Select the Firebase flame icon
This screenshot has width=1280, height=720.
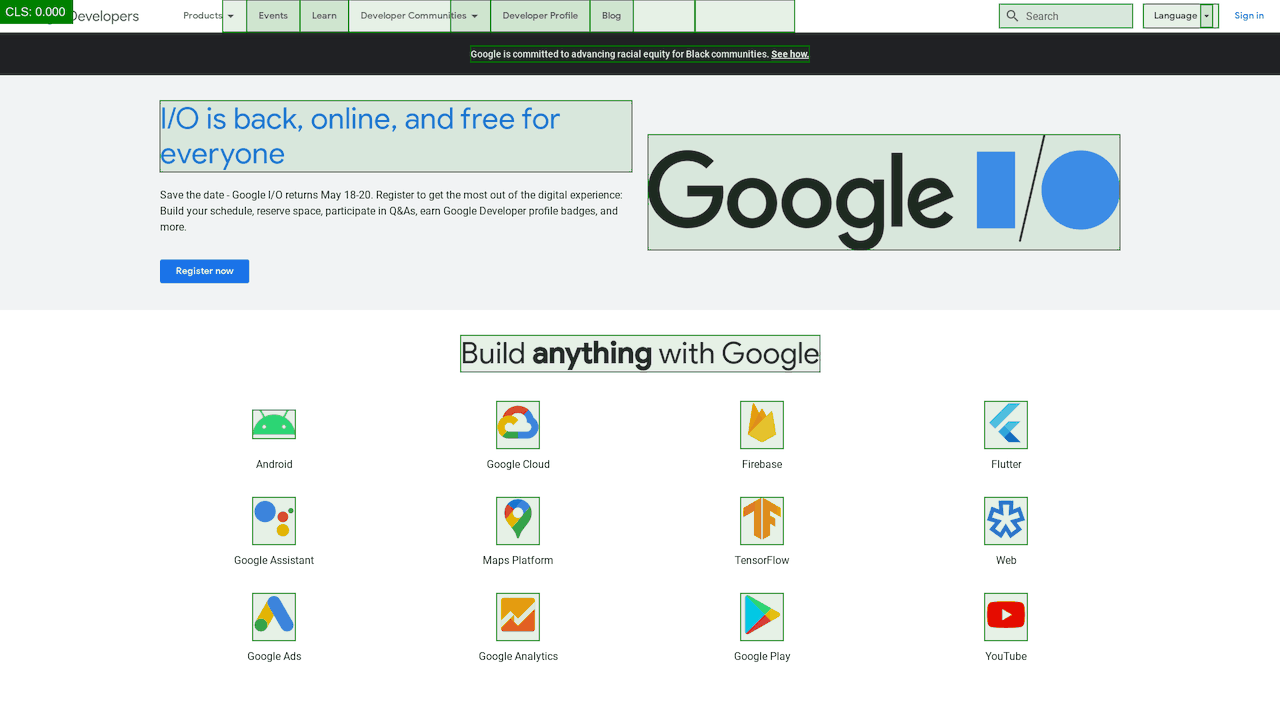click(x=761, y=424)
